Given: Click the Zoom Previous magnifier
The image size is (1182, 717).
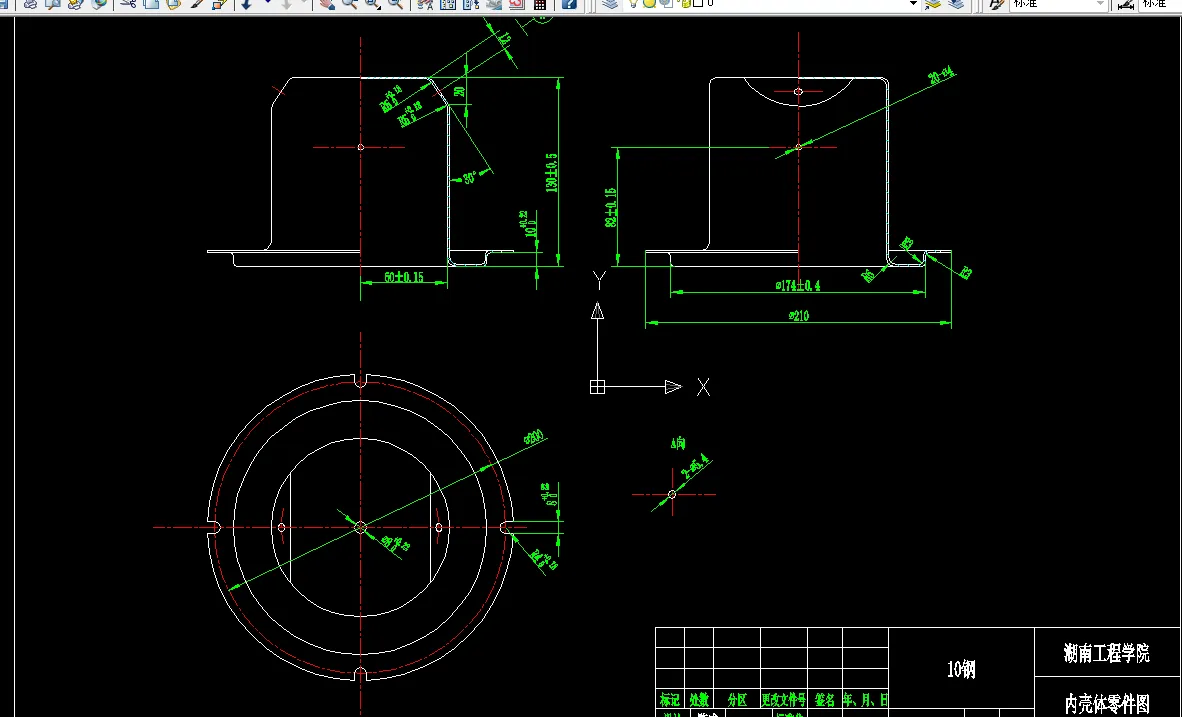Looking at the screenshot, I should (395, 4).
